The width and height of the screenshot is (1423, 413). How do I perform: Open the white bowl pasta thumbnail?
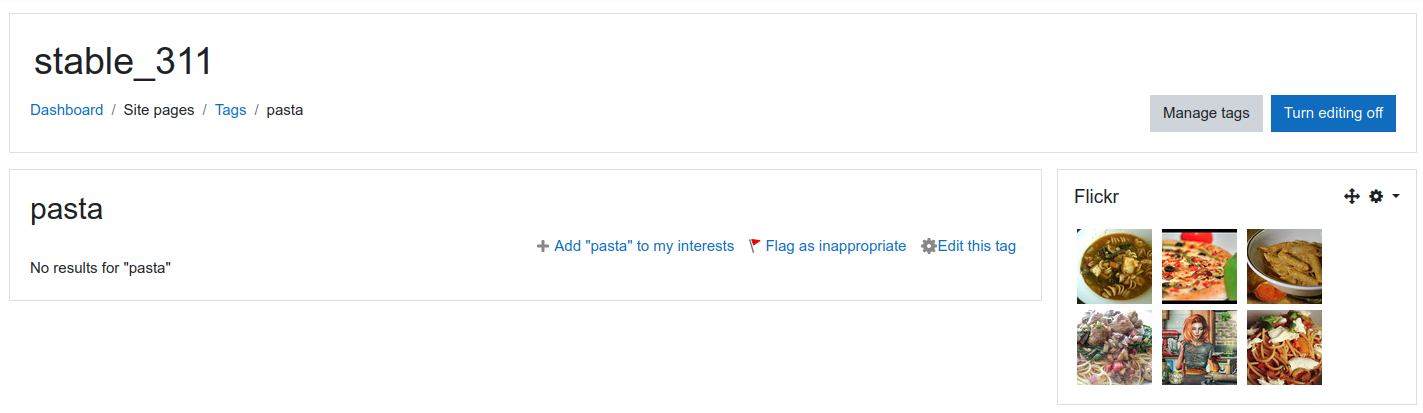tap(1284, 266)
